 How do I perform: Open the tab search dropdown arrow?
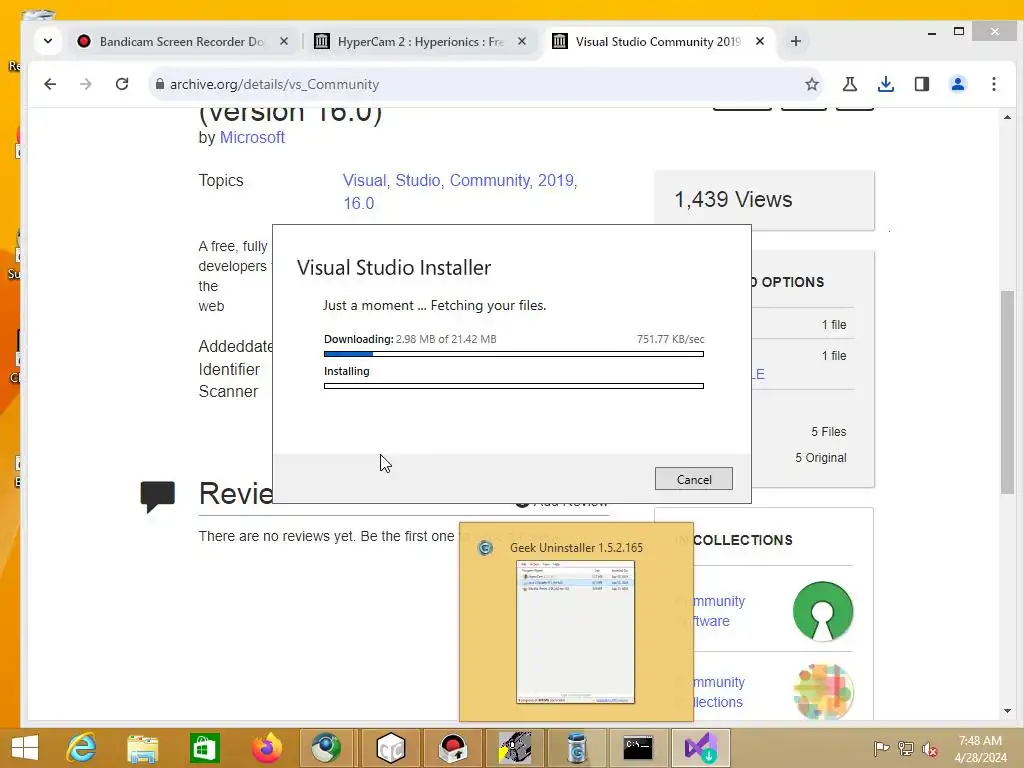(48, 41)
